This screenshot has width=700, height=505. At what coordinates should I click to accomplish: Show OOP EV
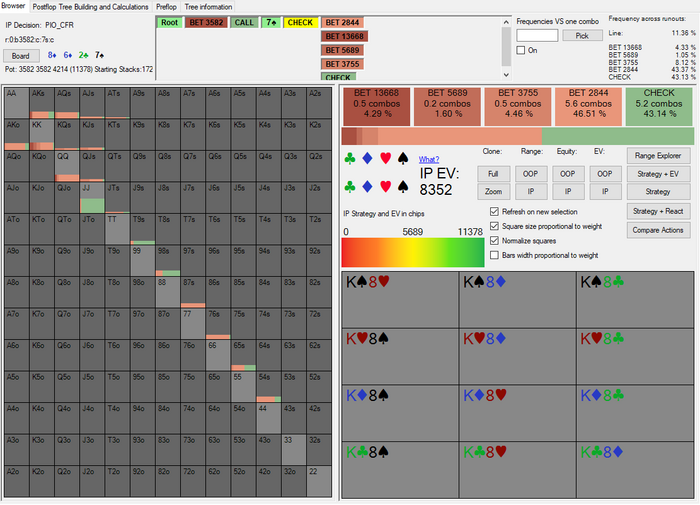point(605,174)
